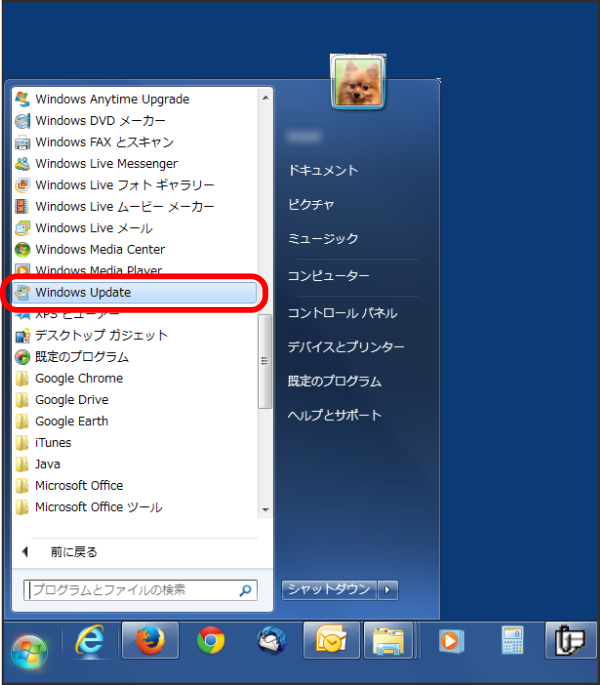Click the programs list scrollbar thumb
This screenshot has width=600, height=685.
pos(265,361)
